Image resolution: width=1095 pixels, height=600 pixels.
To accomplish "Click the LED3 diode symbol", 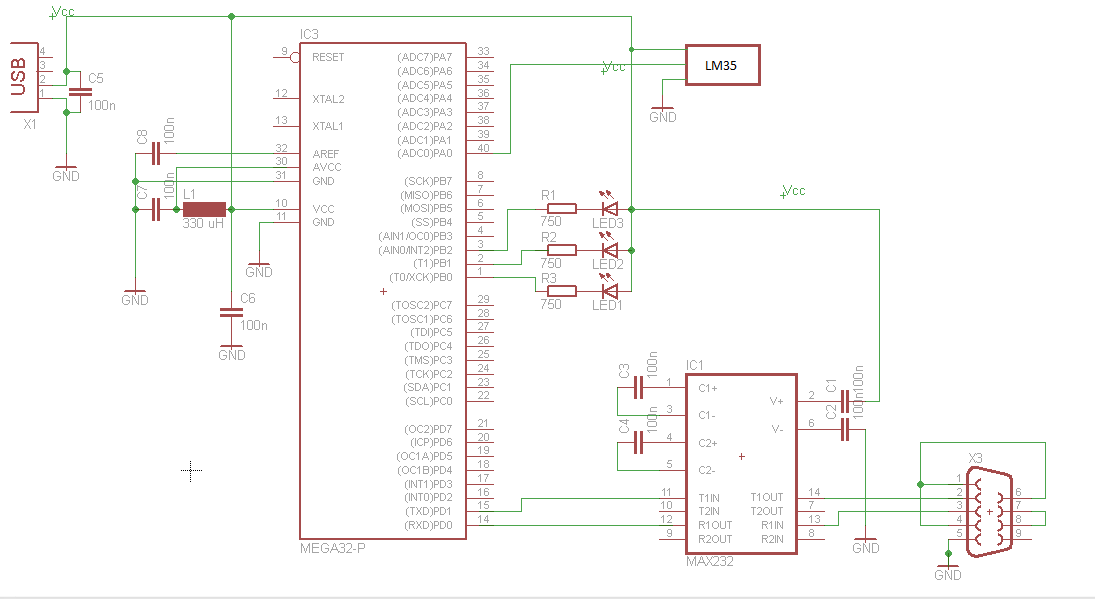I will click(610, 207).
